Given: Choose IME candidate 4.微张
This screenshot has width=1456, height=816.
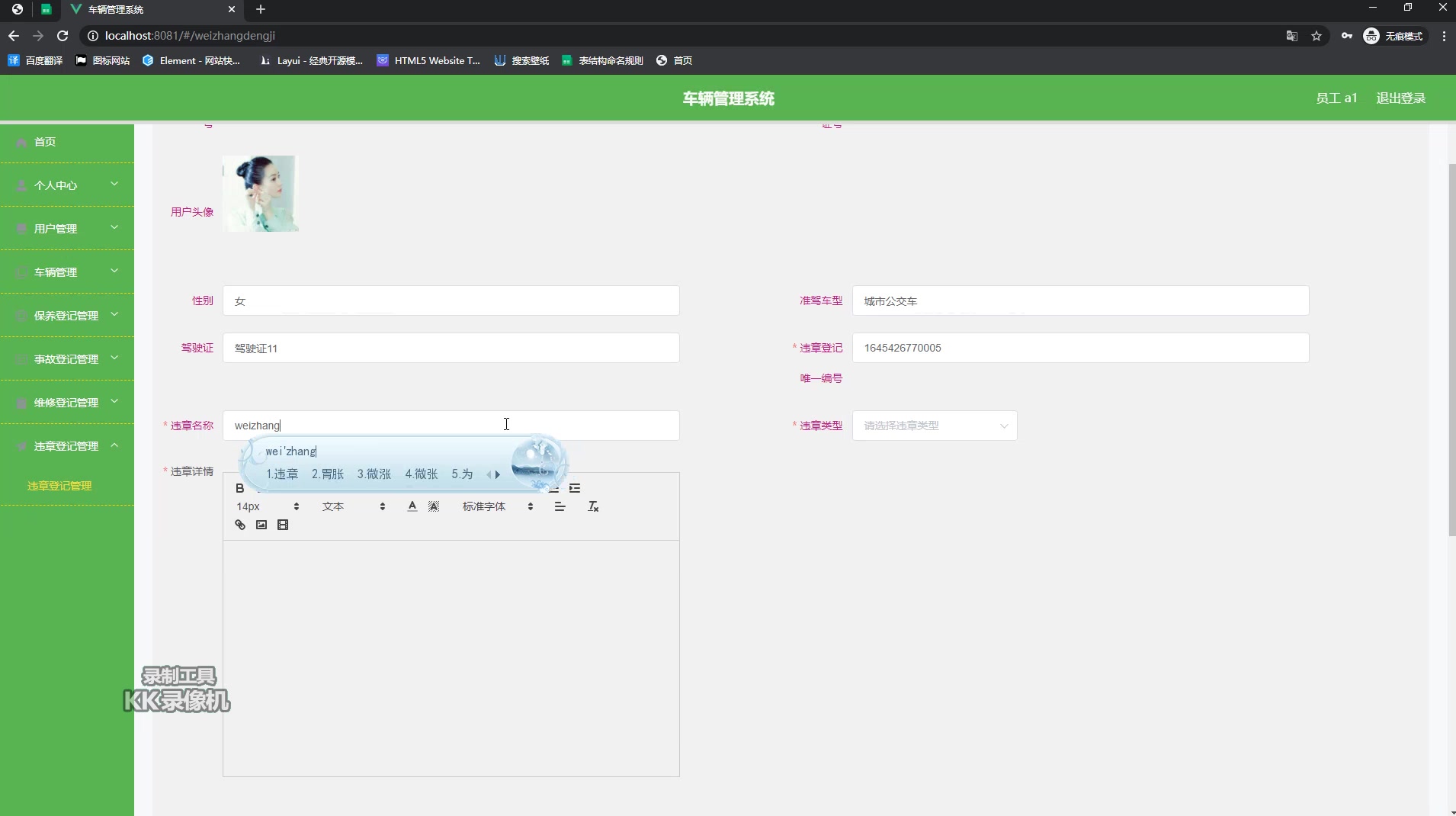Looking at the screenshot, I should pos(422,474).
